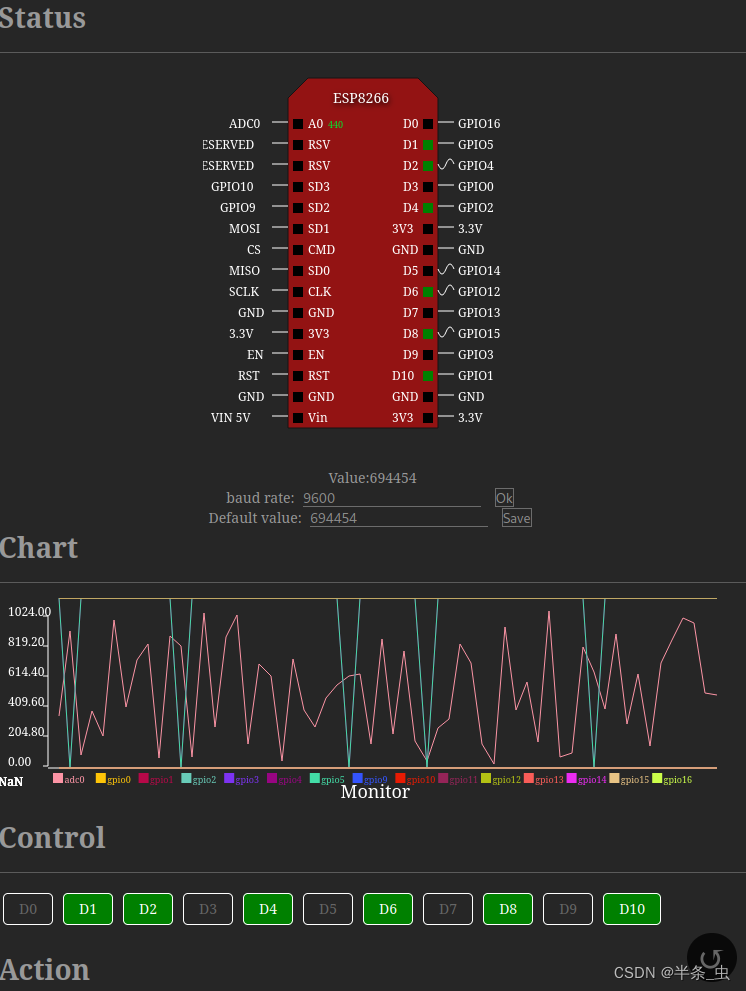The image size is (746, 991).
Task: Click the CMD pin square
Action: [298, 250]
